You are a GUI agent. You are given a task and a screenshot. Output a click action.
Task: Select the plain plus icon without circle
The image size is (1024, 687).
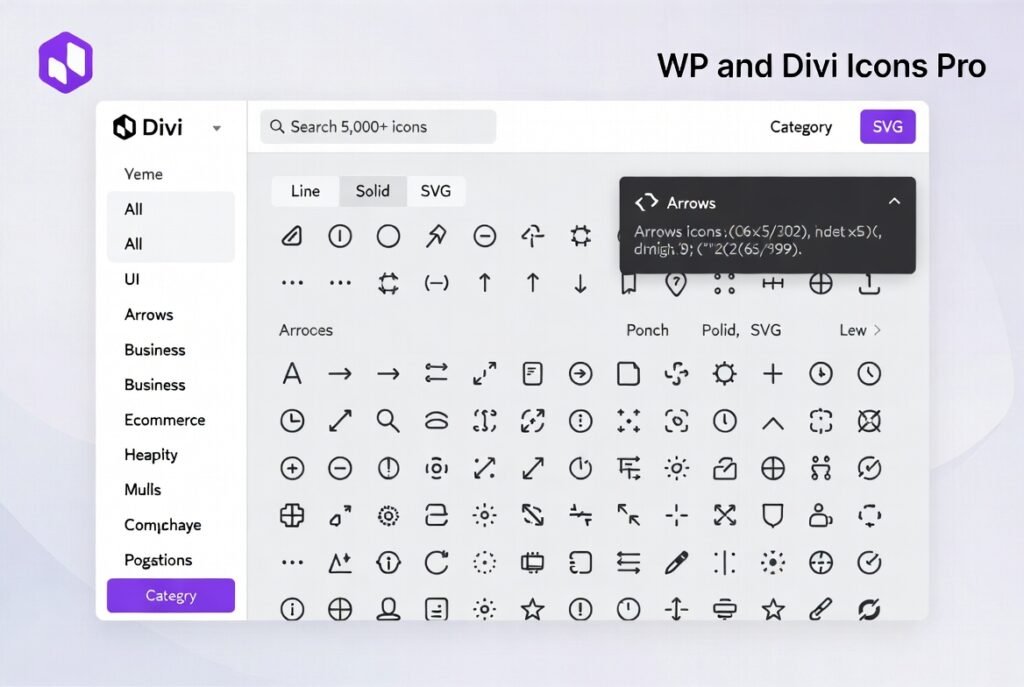(773, 374)
